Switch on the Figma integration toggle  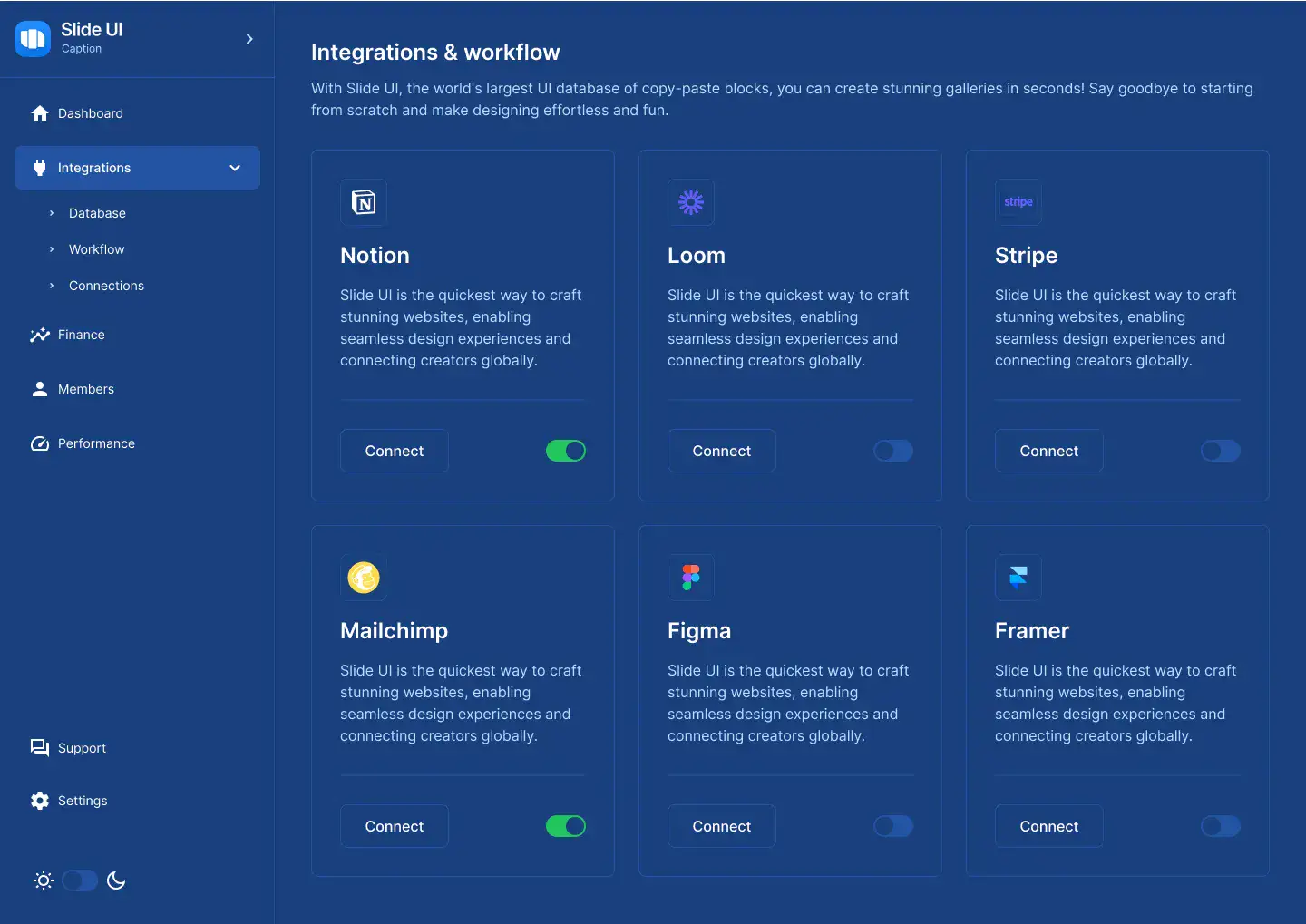pos(893,826)
